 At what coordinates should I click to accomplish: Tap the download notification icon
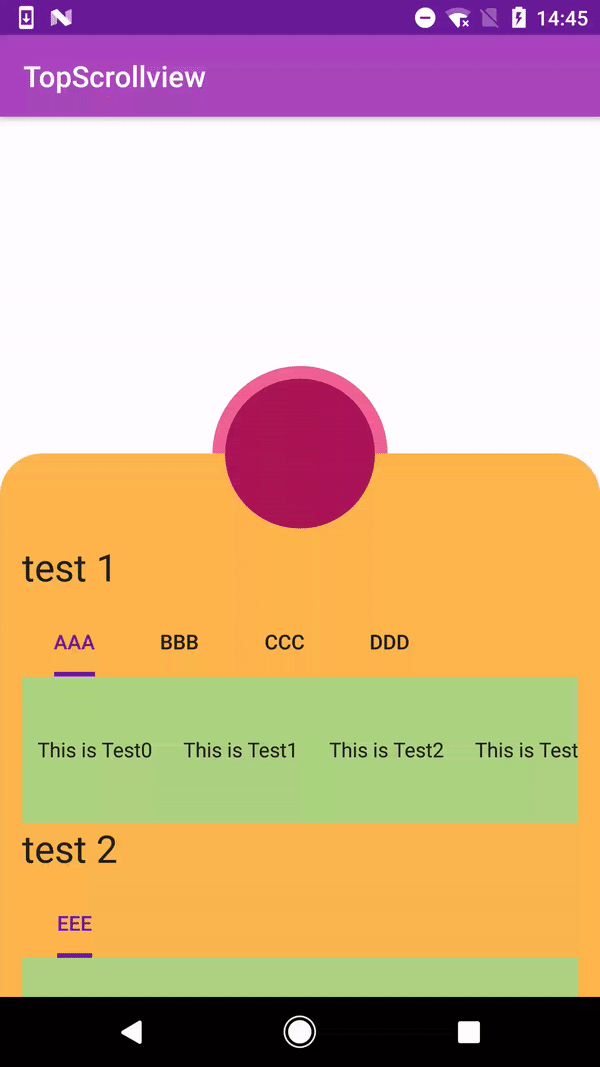pyautogui.click(x=27, y=18)
